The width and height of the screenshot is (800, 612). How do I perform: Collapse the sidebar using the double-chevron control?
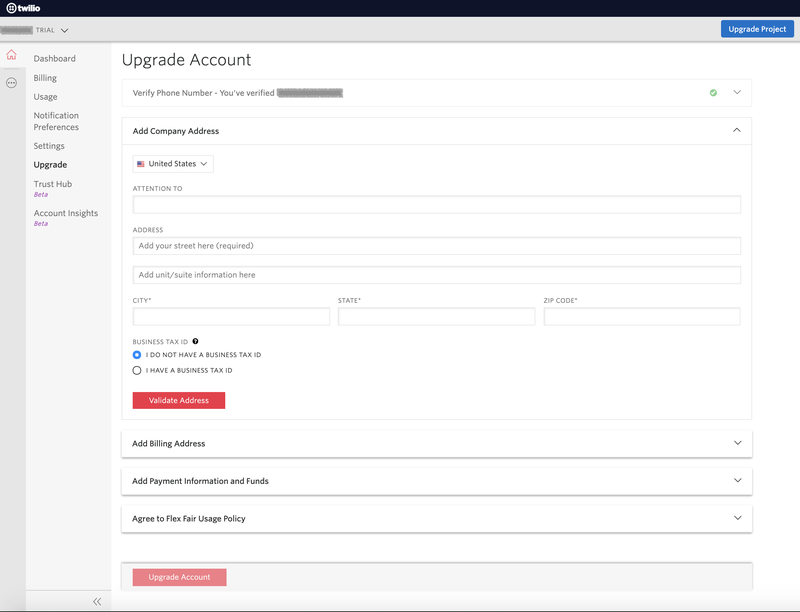click(96, 601)
